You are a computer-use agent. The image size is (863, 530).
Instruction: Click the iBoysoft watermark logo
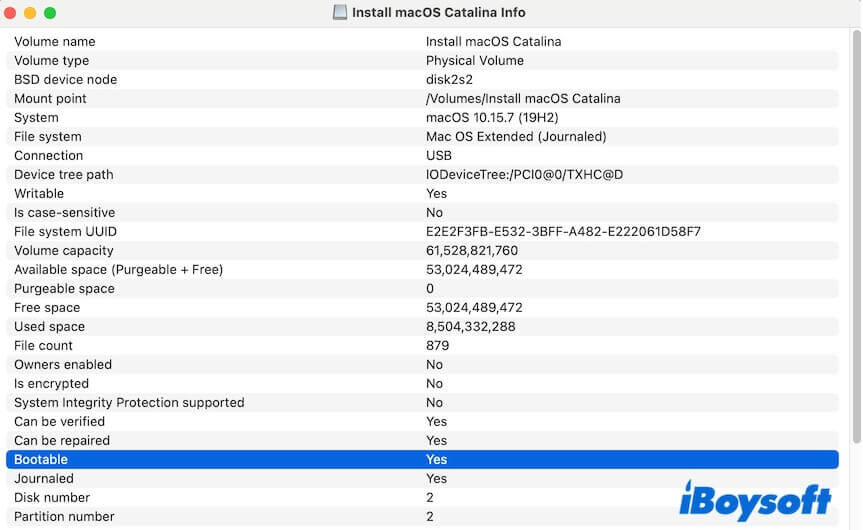tap(755, 501)
